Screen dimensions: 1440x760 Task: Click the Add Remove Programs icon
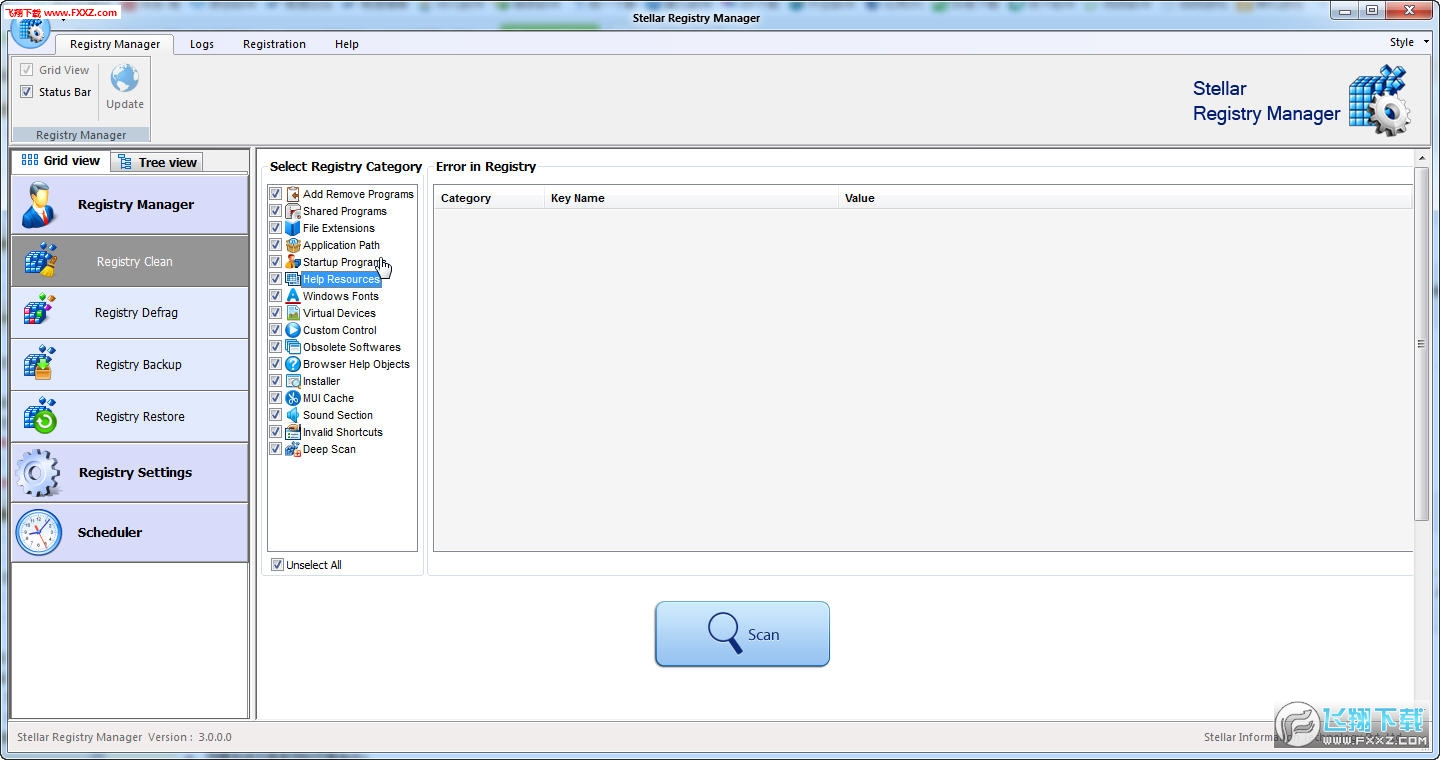(x=293, y=194)
